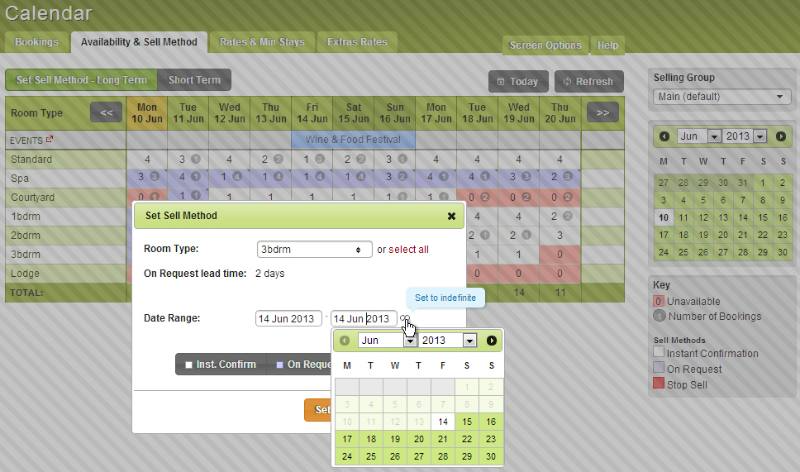Image resolution: width=800 pixels, height=472 pixels.
Task: Open the Room Type dropdown showing 3bdrm
Action: point(314,250)
